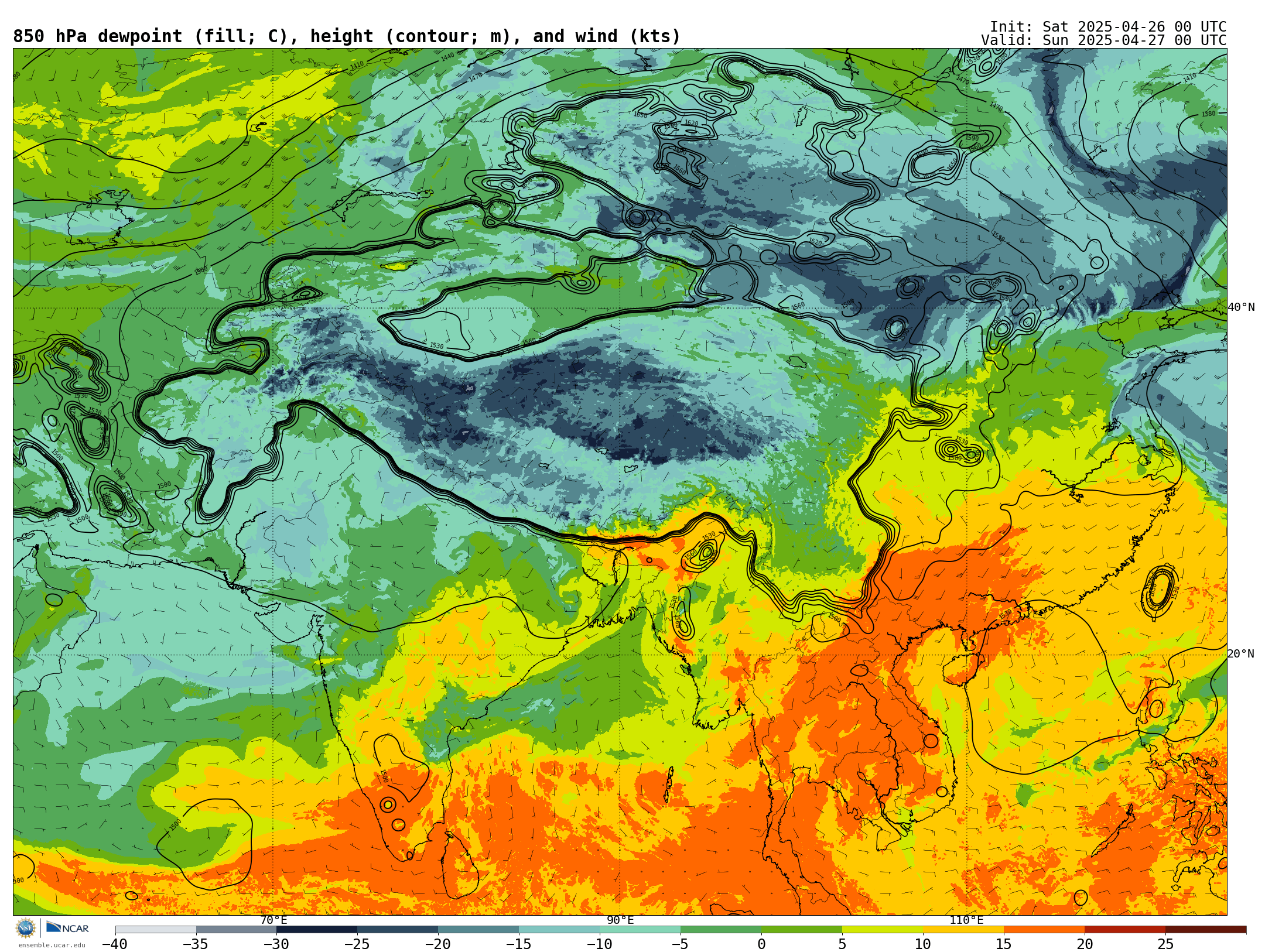Pick the amber 10 to 15 colorbar segment
The width and height of the screenshot is (1265, 952).
[964, 930]
